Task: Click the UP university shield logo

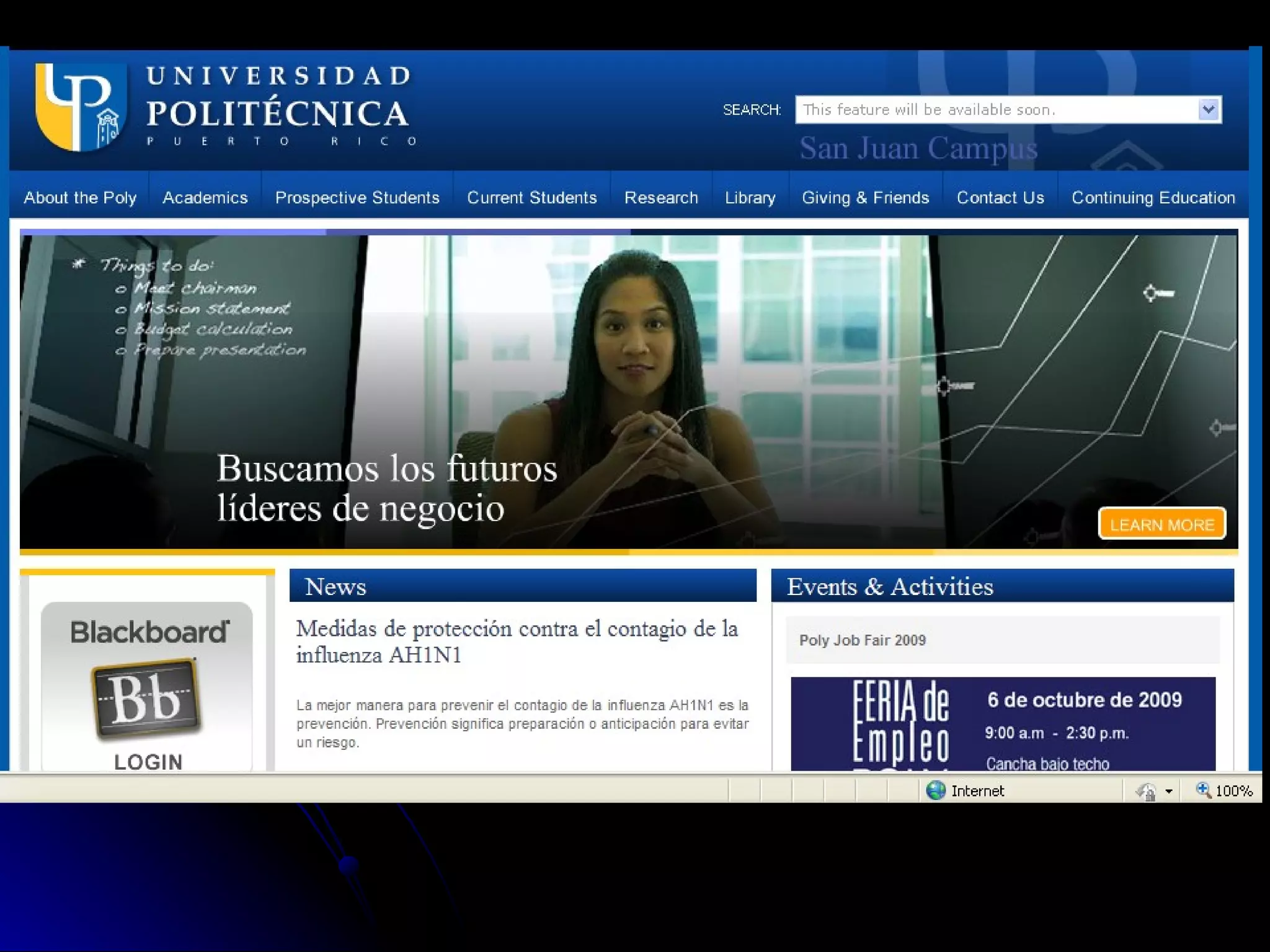Action: click(x=81, y=107)
